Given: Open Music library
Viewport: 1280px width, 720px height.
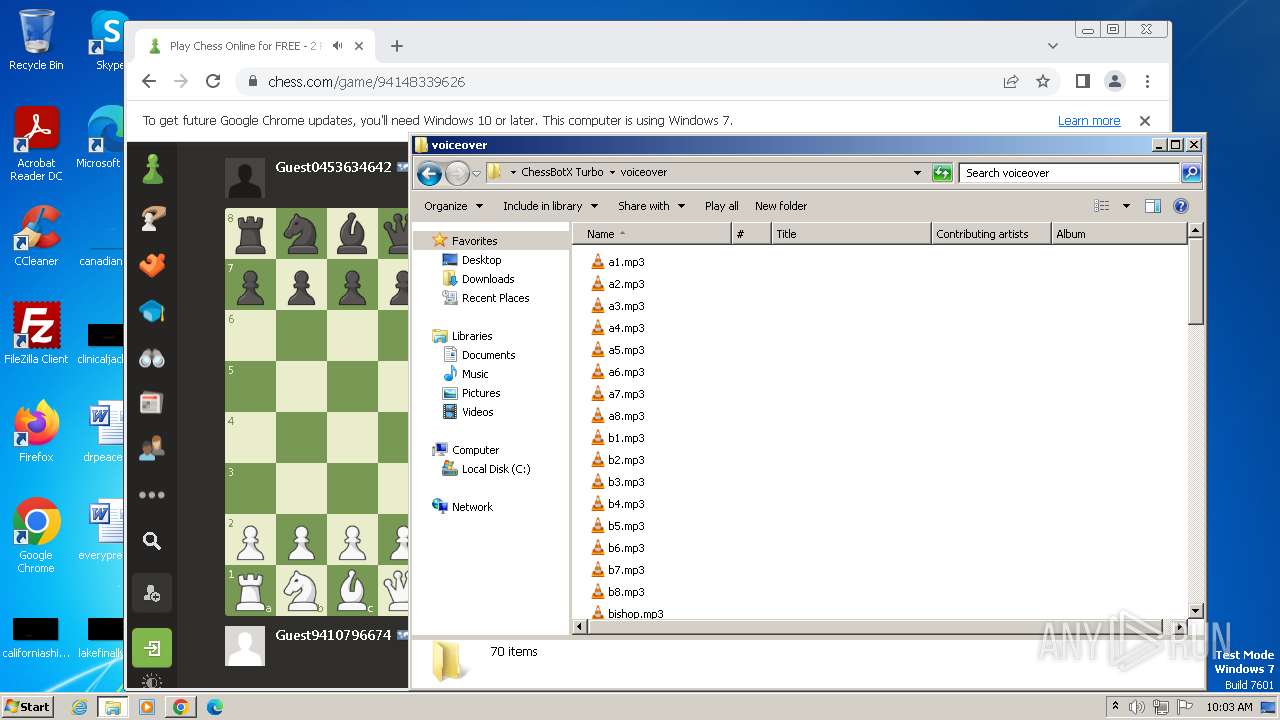Looking at the screenshot, I should pos(475,374).
